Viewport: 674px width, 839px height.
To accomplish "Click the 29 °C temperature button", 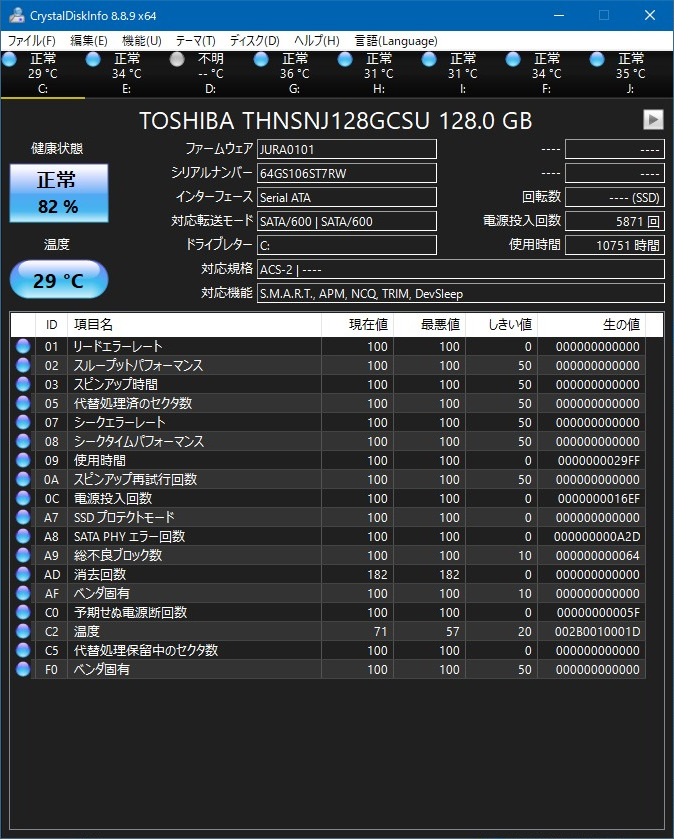I will (x=58, y=280).
